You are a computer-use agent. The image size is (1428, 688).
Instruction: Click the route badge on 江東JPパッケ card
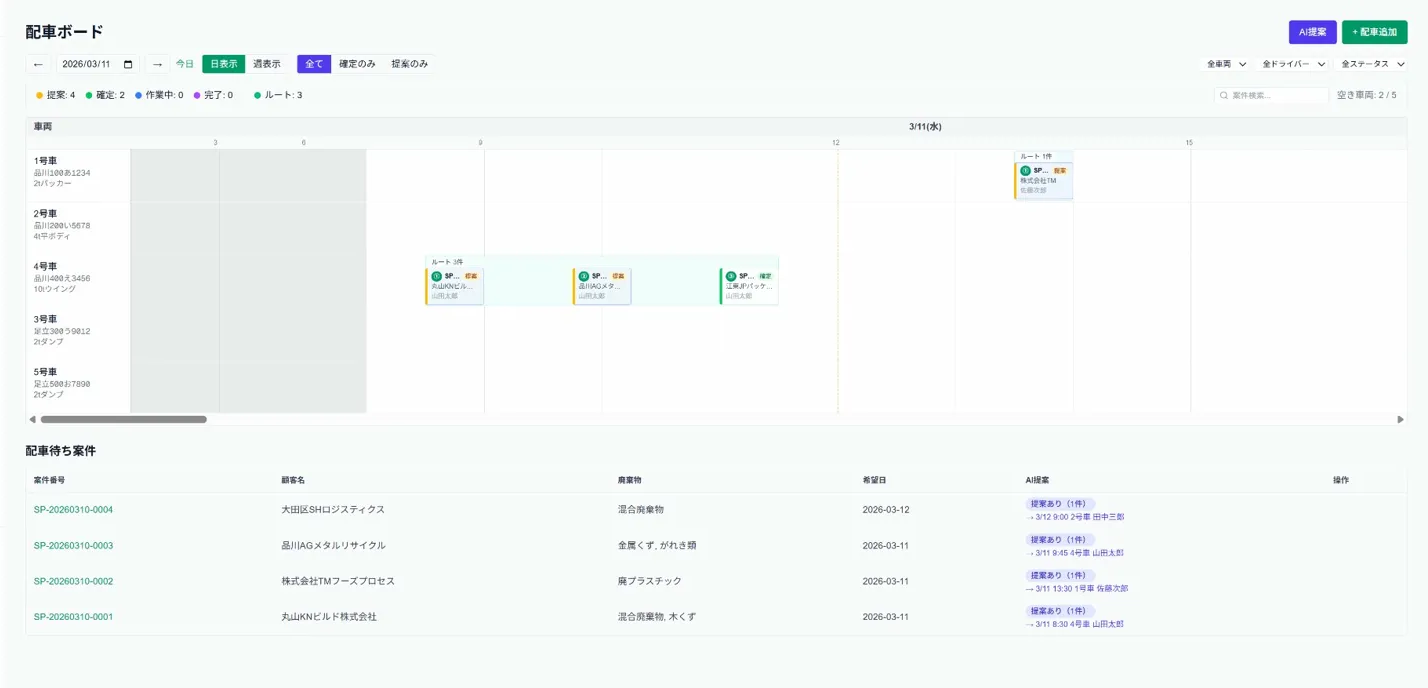pyautogui.click(x=731, y=276)
